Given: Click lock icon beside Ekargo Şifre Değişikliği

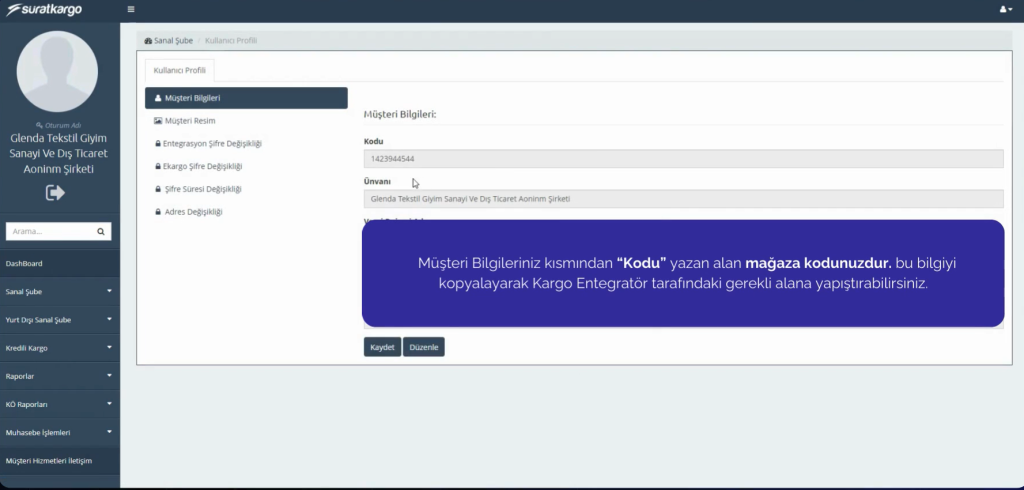Looking at the screenshot, I should click(157, 167).
